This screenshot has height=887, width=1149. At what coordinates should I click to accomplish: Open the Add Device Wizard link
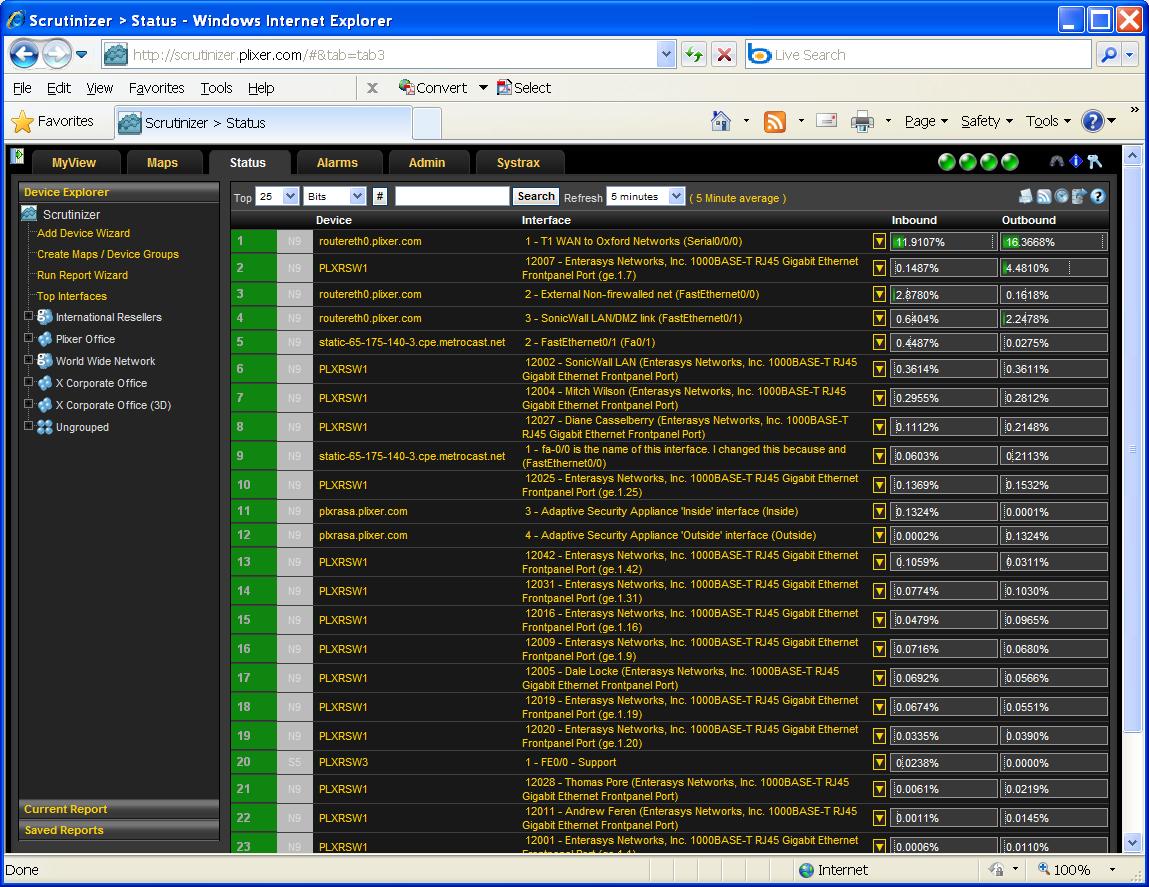point(84,233)
